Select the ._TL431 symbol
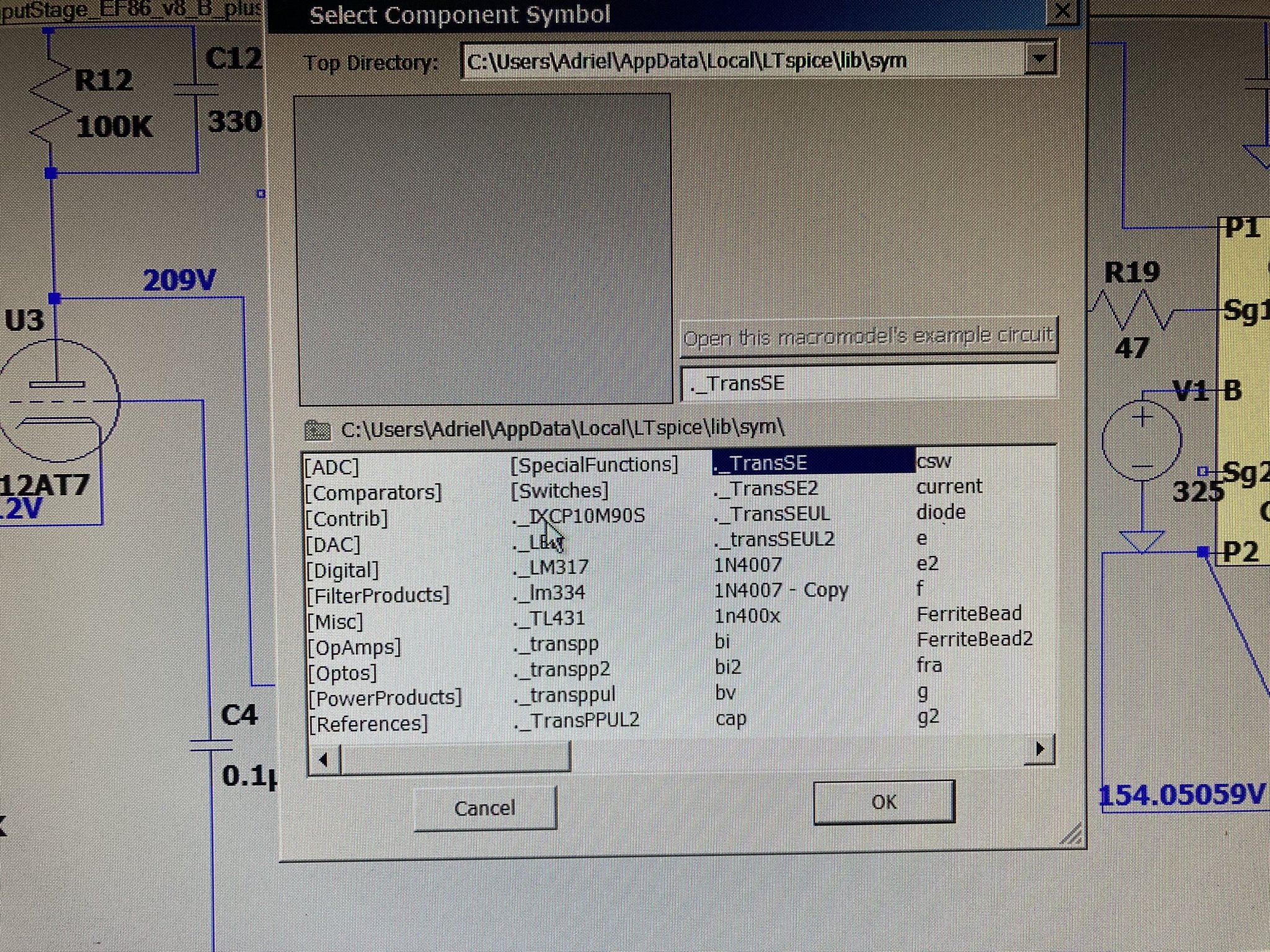 click(x=549, y=619)
